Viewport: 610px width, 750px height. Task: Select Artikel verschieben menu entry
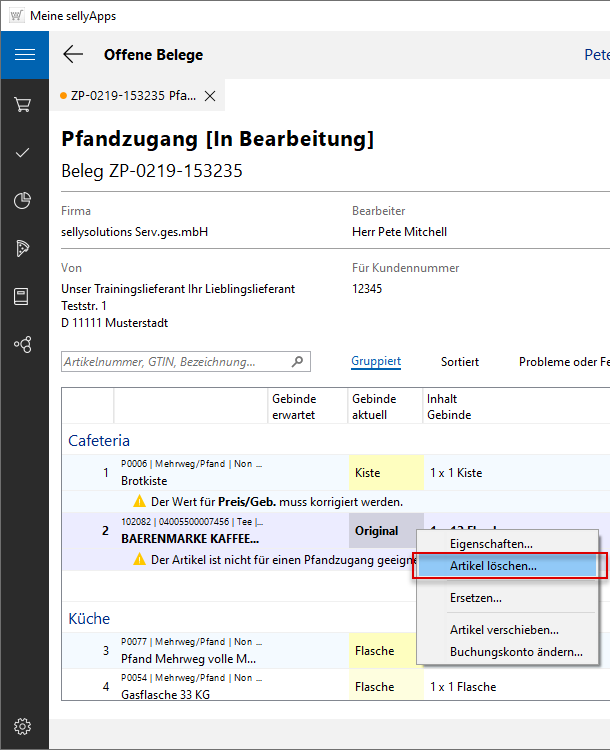pyautogui.click(x=504, y=630)
